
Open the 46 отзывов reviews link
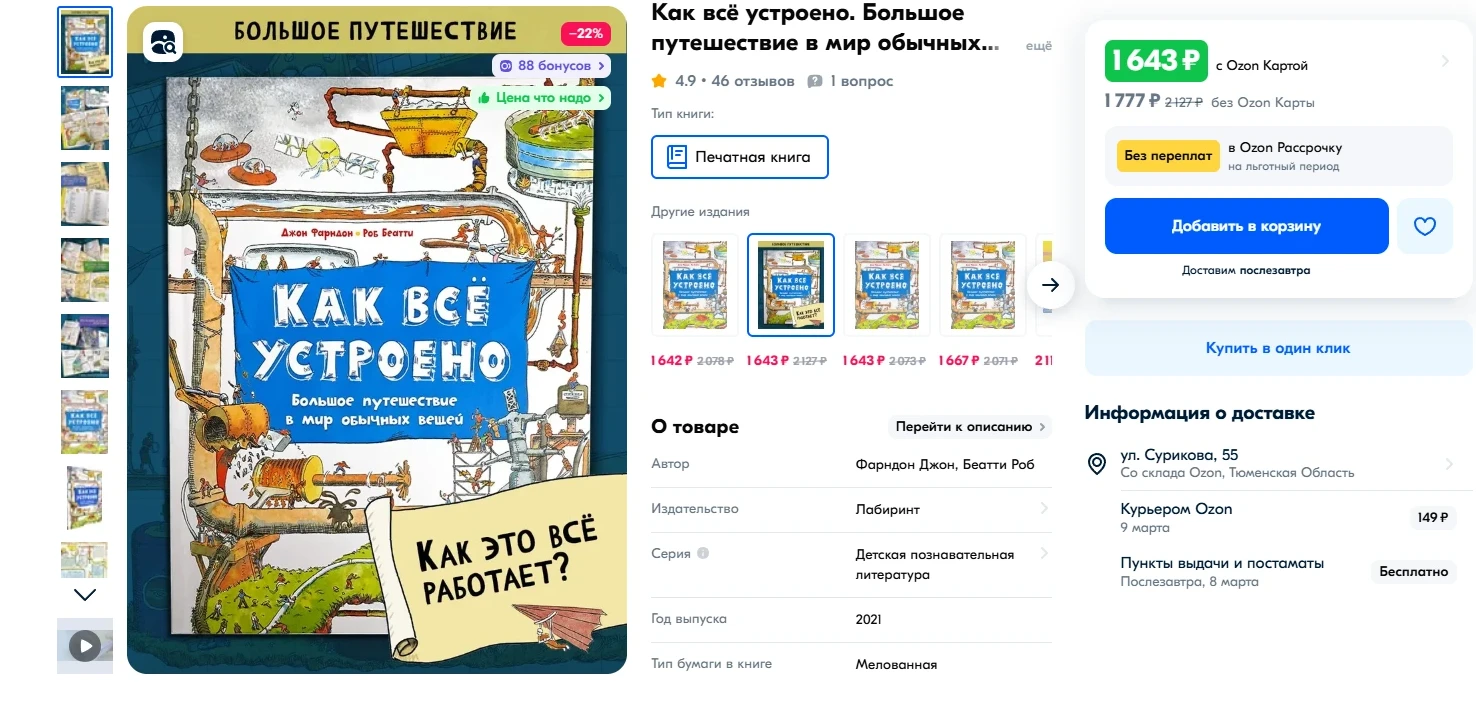[753, 81]
